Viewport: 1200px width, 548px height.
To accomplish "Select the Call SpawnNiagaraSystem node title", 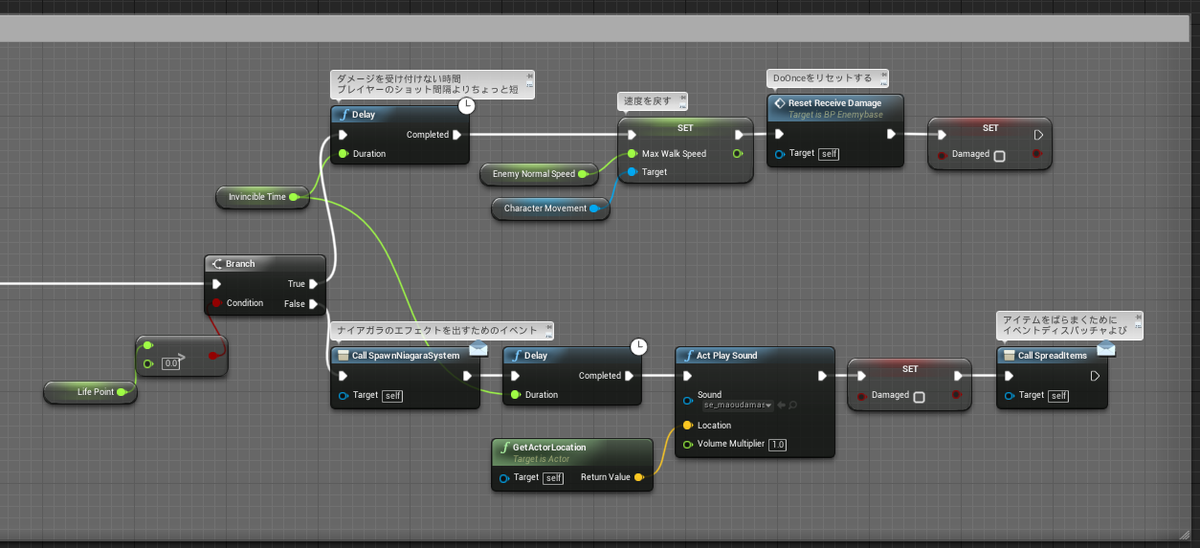I will pos(405,355).
